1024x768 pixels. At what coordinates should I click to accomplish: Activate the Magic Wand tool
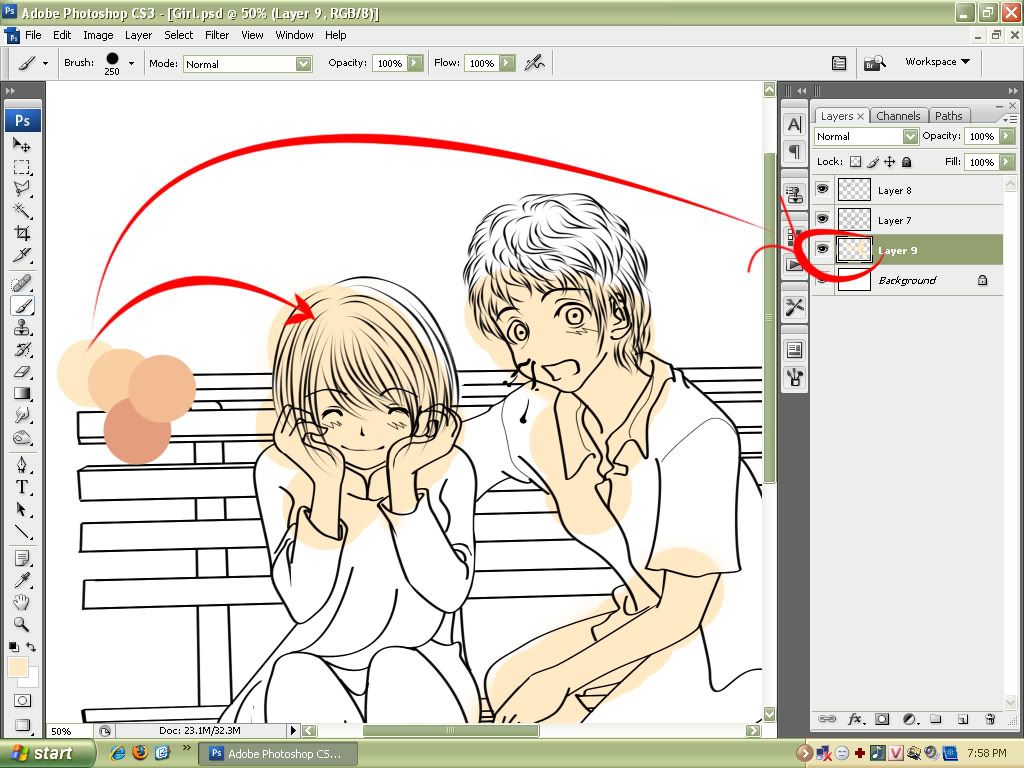[x=22, y=211]
